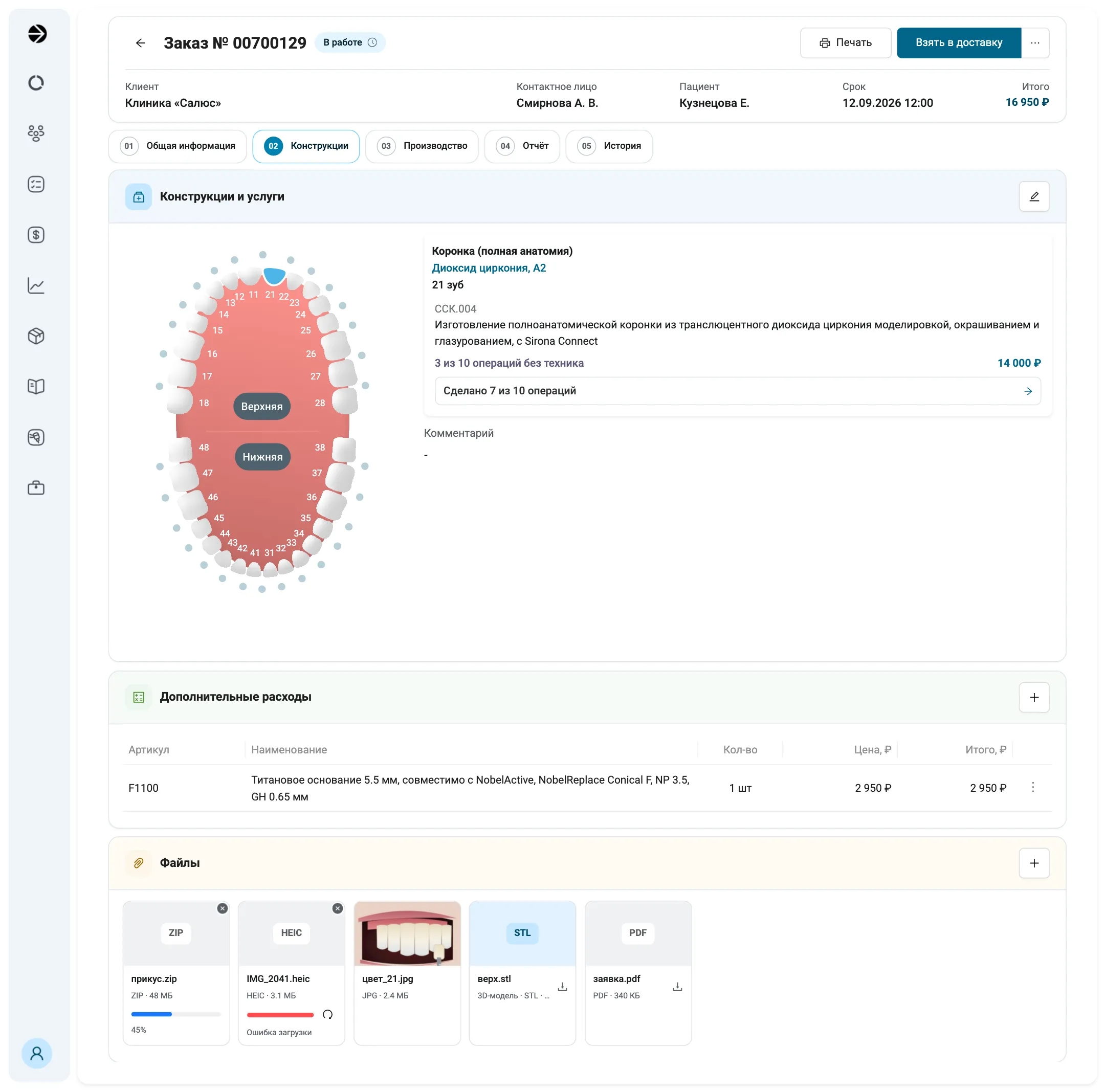1105x1092 pixels.
Task: Click the Печать button
Action: click(845, 43)
